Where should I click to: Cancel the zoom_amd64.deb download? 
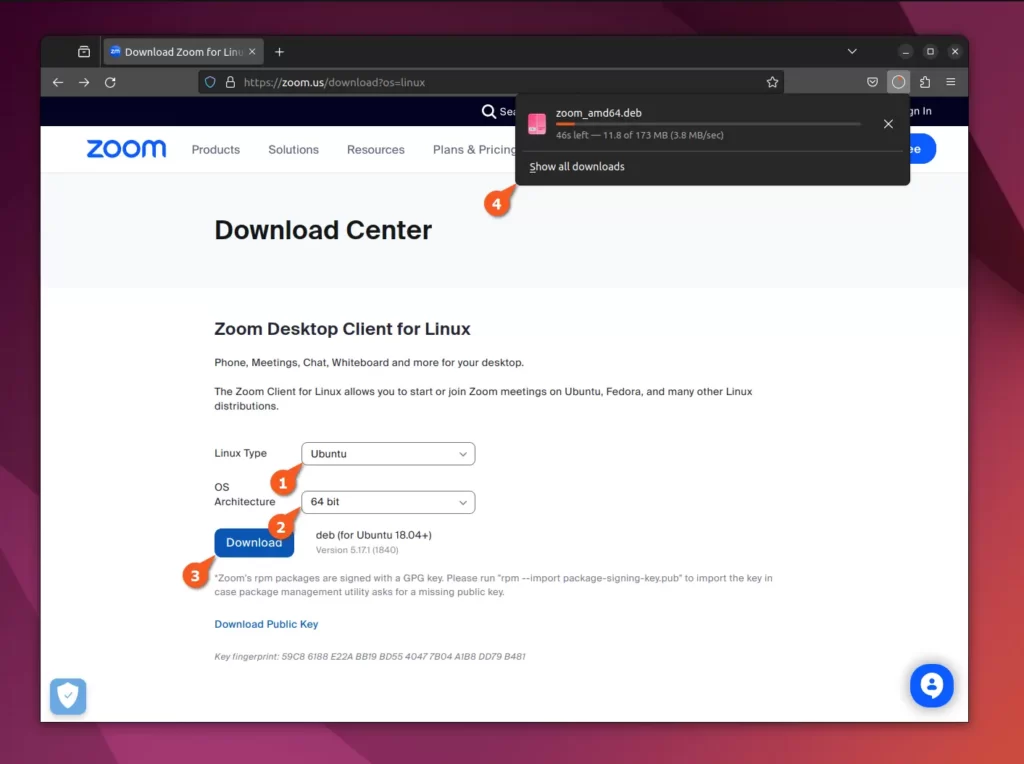(x=888, y=124)
